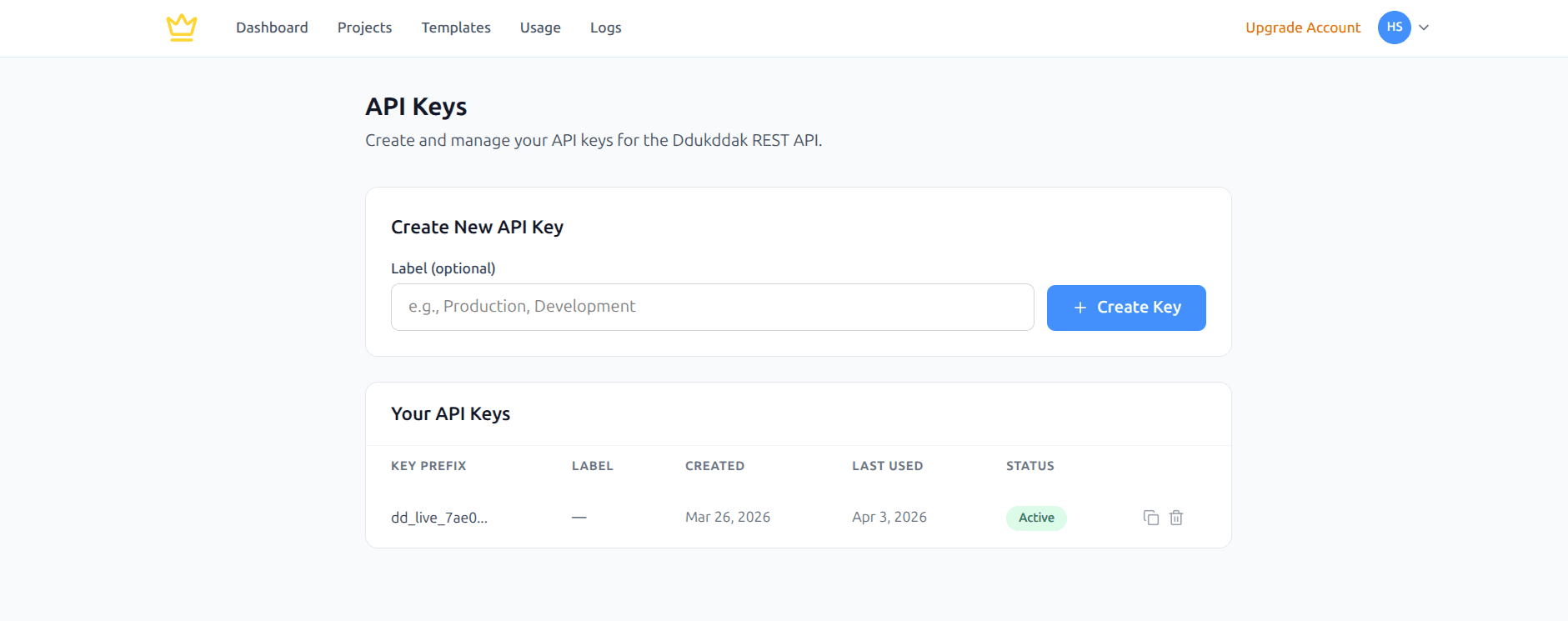Click the API Keys page title
Viewport: 1568px width, 621px height.
click(416, 107)
